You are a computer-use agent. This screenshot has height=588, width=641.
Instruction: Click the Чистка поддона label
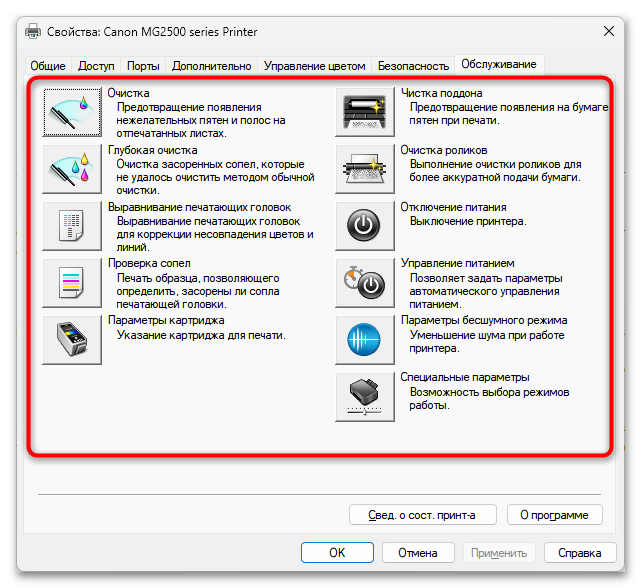(442, 93)
